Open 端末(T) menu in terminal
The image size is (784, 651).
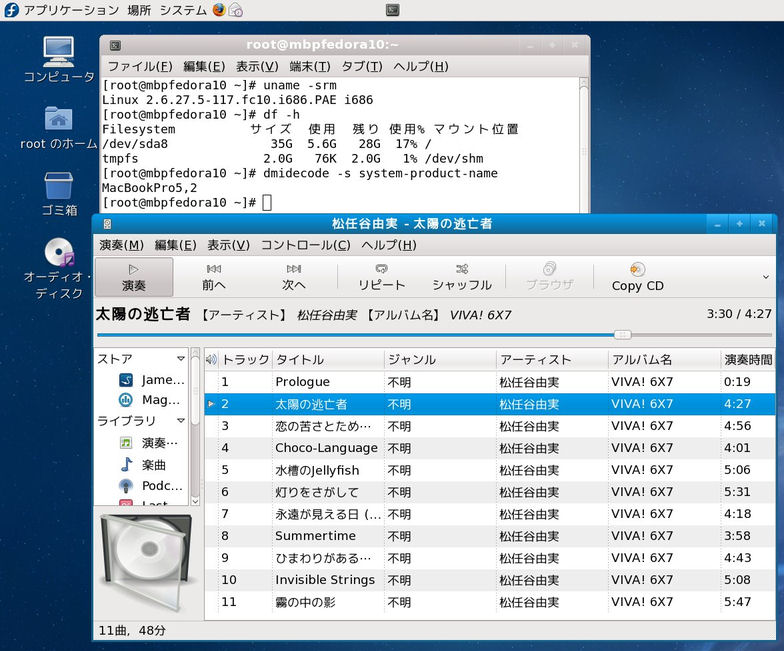310,66
